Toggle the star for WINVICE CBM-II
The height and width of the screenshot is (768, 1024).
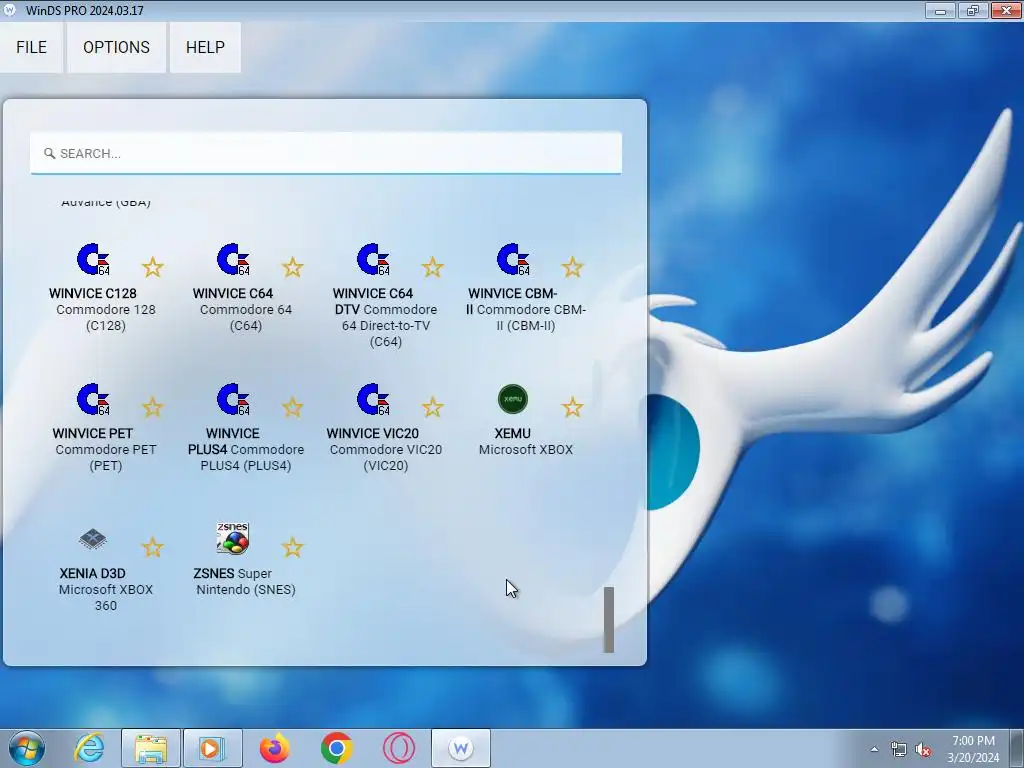click(x=572, y=267)
